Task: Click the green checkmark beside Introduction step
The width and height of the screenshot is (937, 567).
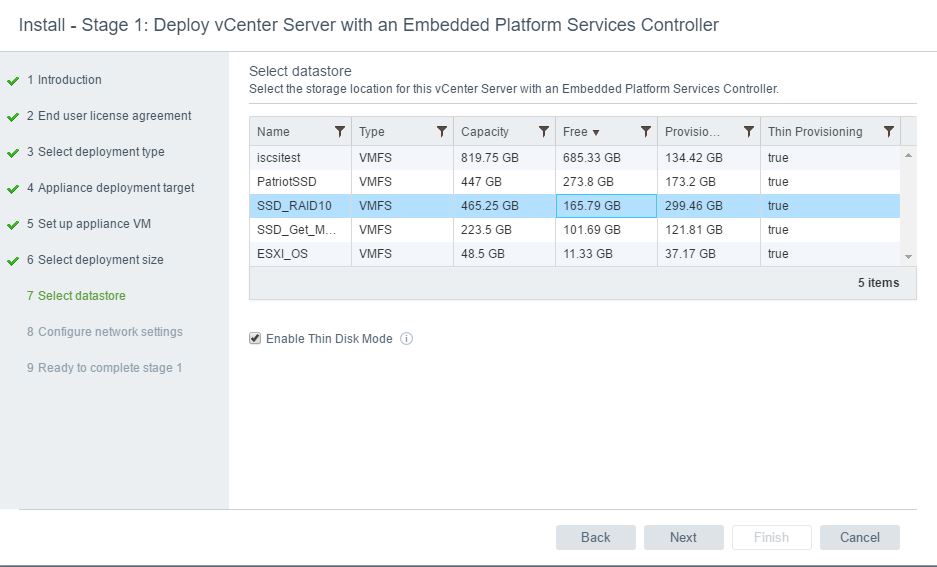Action: (x=13, y=81)
